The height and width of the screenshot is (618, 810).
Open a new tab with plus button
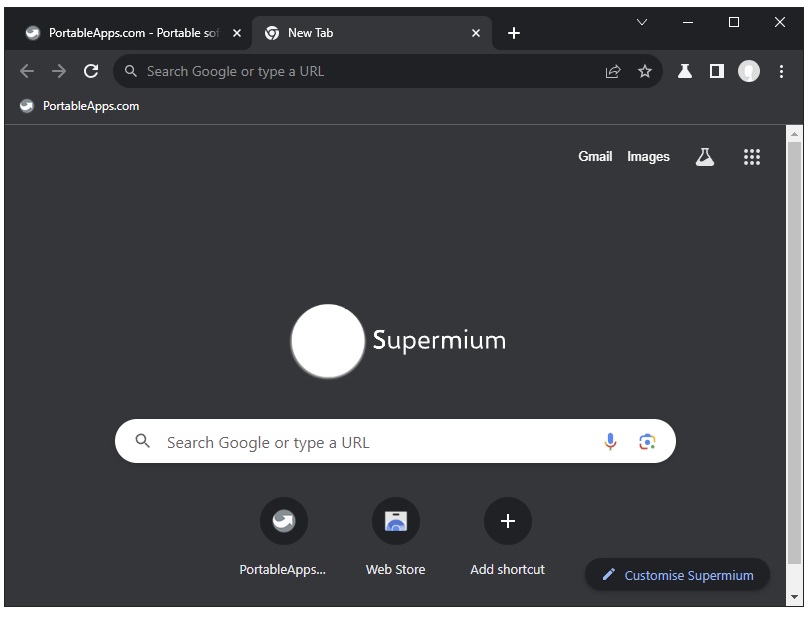pos(514,33)
